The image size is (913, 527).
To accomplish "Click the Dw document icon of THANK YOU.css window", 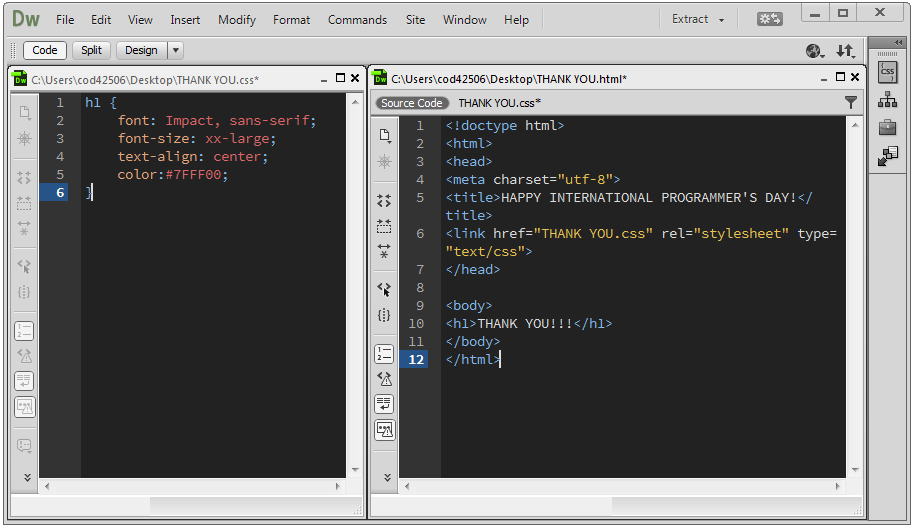I will (20, 79).
